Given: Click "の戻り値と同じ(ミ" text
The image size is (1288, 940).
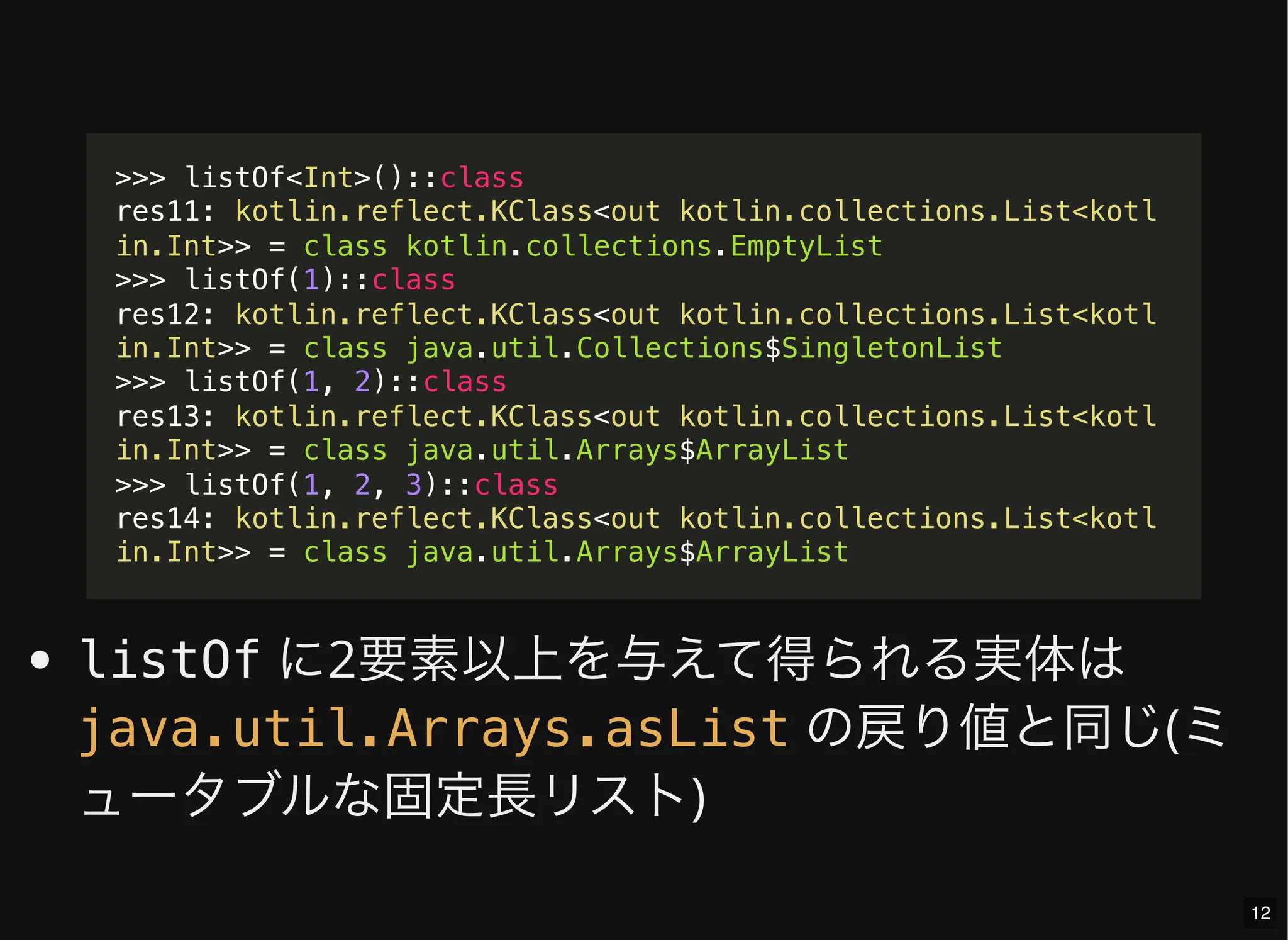Looking at the screenshot, I should click(1016, 728).
